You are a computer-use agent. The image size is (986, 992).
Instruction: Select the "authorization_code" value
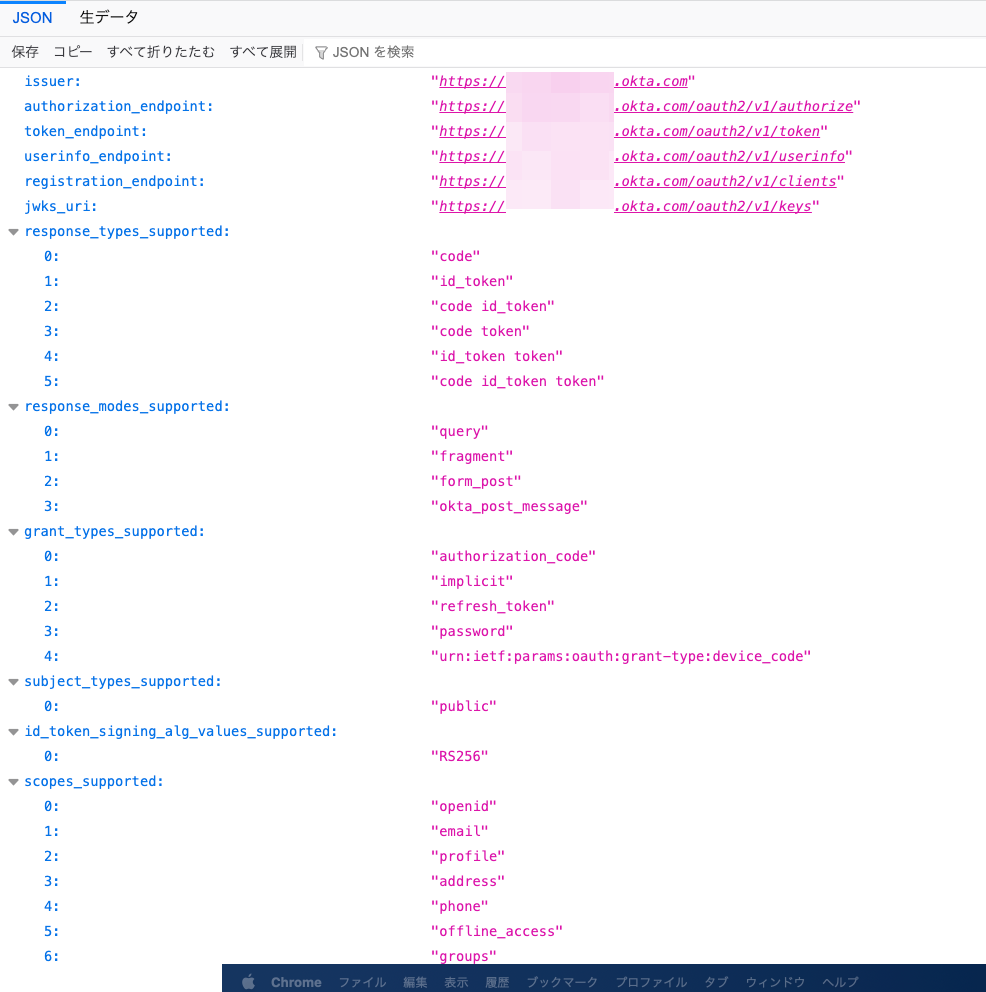(513, 556)
